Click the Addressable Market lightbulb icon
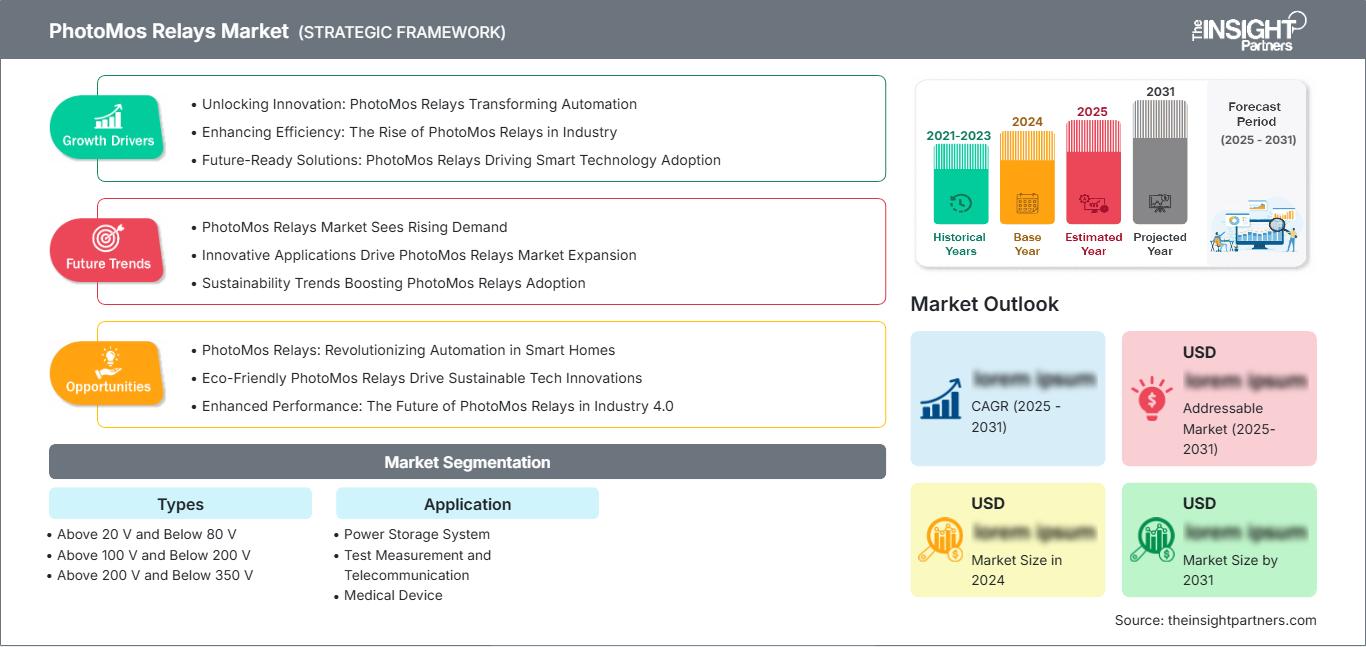Image resolution: width=1366 pixels, height=647 pixels. click(x=1151, y=398)
